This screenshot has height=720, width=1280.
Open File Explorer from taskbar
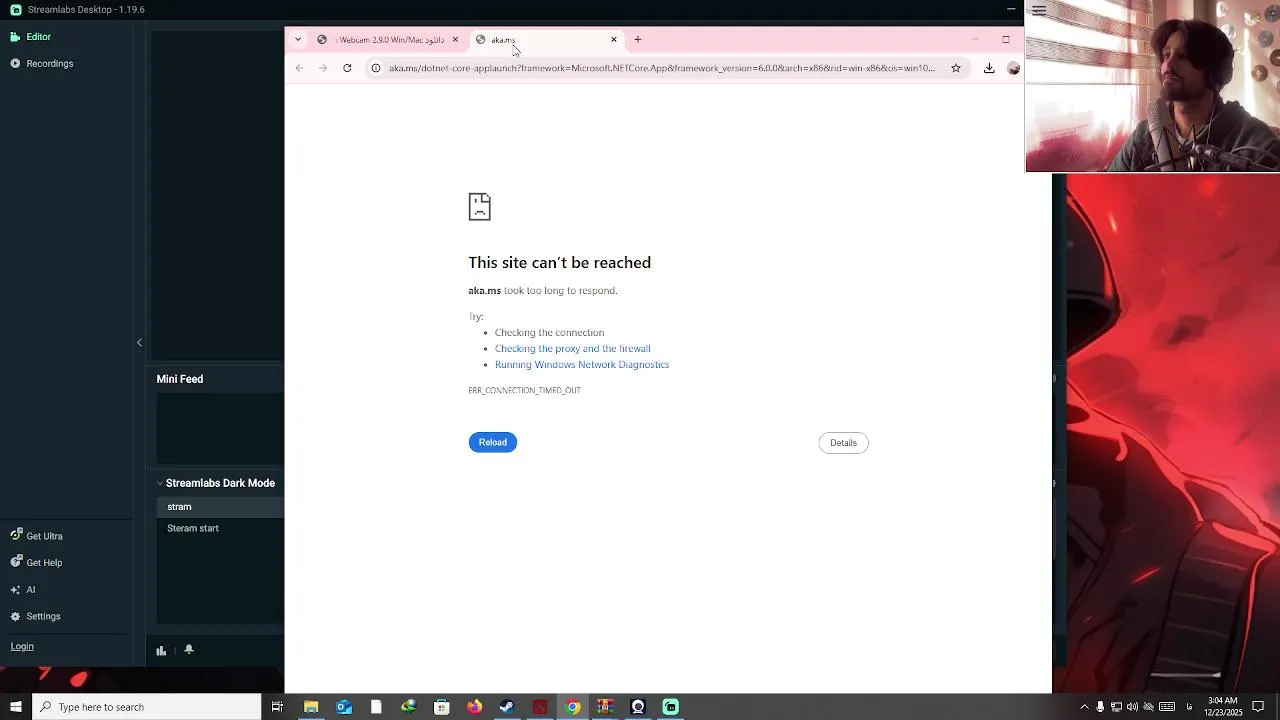click(x=311, y=707)
